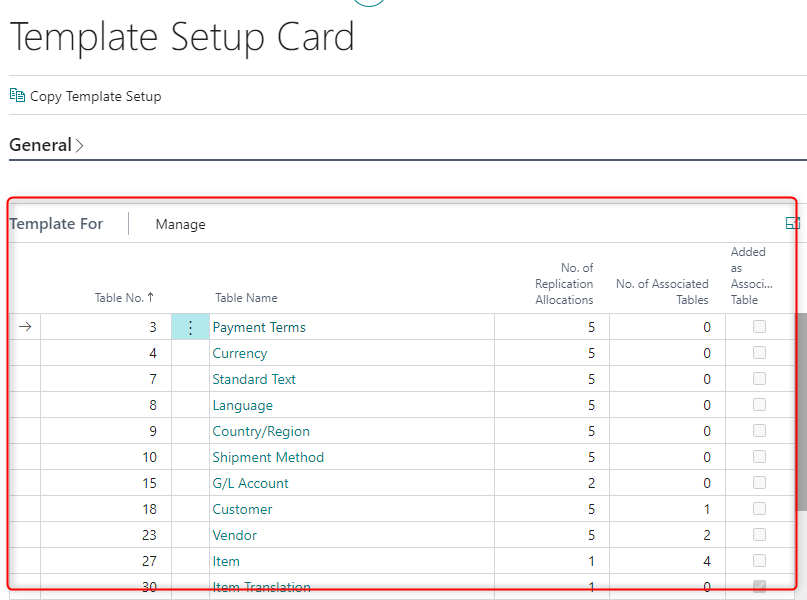Click the Shipment Method table link

click(x=268, y=456)
